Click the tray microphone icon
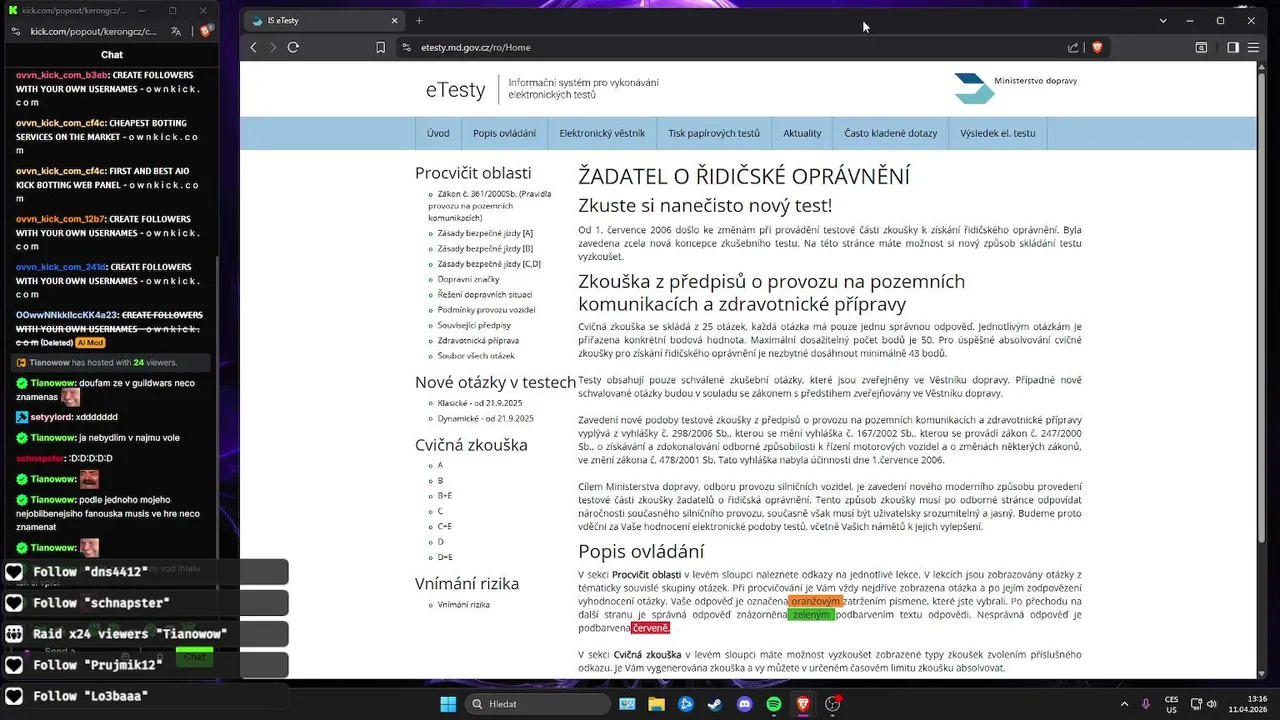Image resolution: width=1280 pixels, height=720 pixels. point(1146,704)
